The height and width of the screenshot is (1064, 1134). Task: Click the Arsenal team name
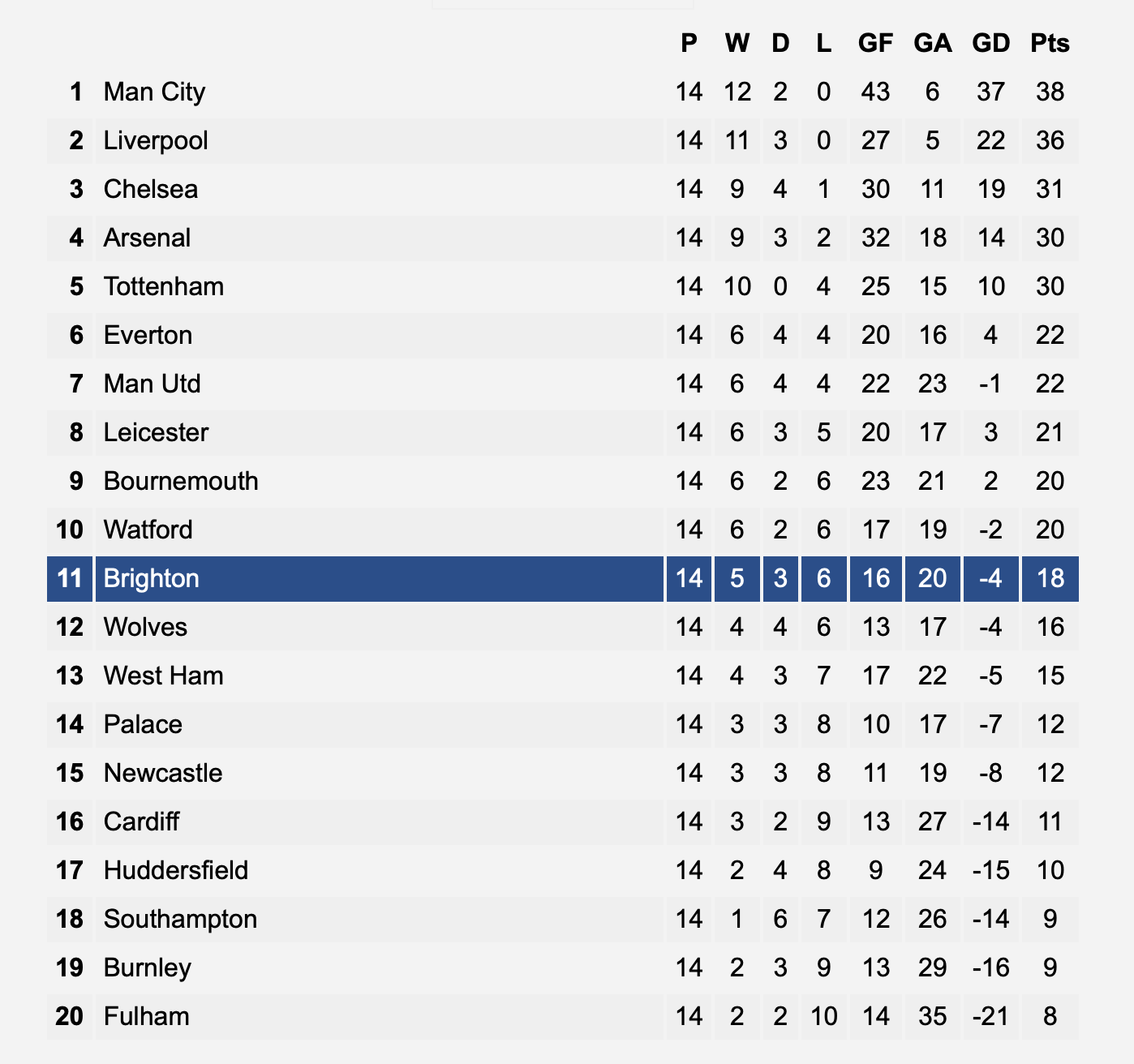tap(147, 238)
